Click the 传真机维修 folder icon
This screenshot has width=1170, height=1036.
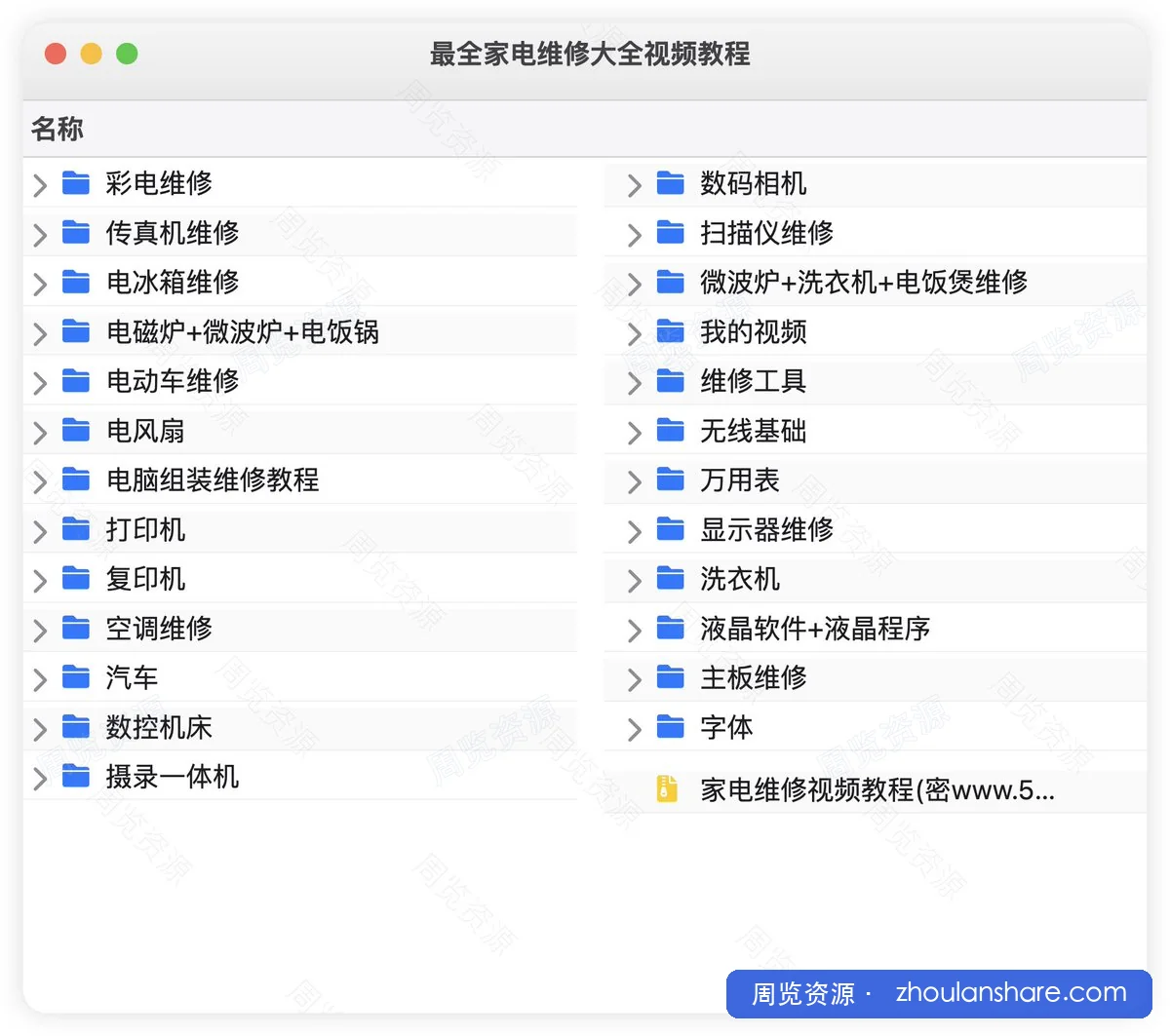76,232
